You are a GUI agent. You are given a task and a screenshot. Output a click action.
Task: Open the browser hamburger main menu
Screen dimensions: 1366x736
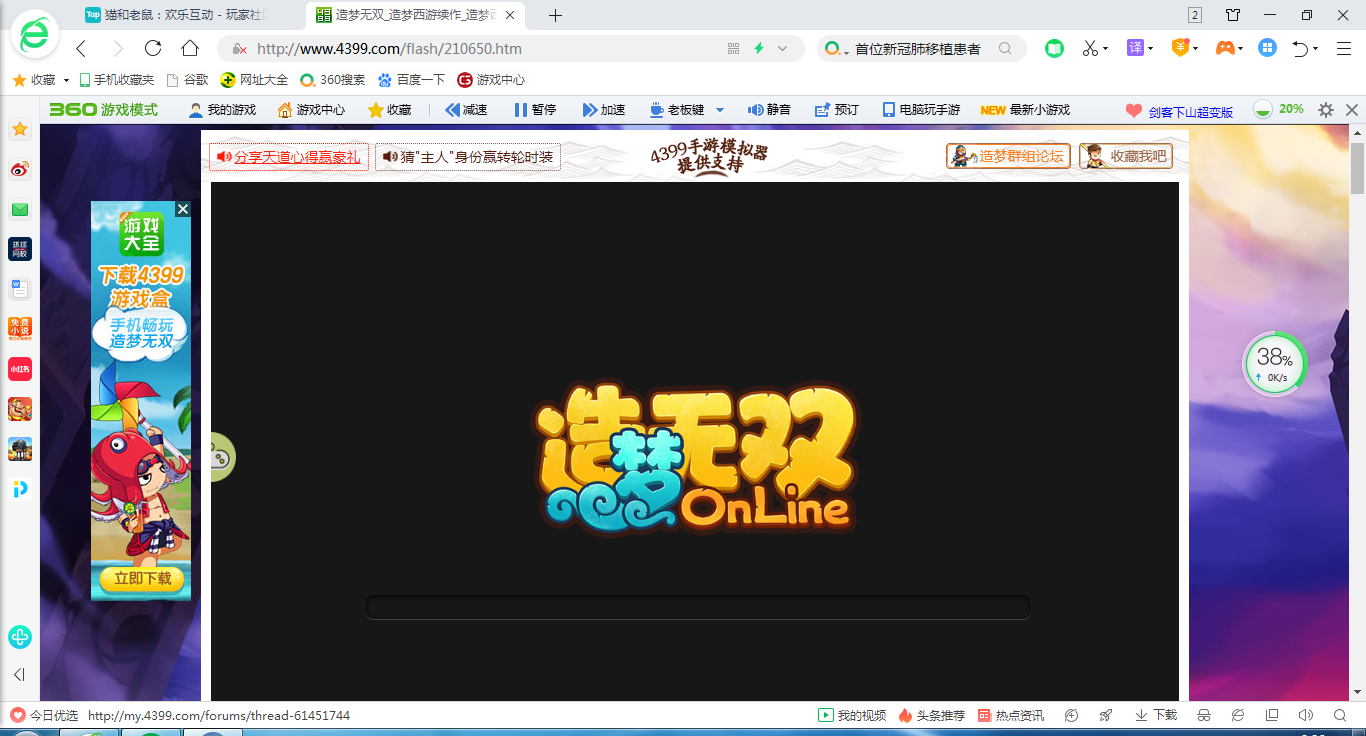[1344, 48]
